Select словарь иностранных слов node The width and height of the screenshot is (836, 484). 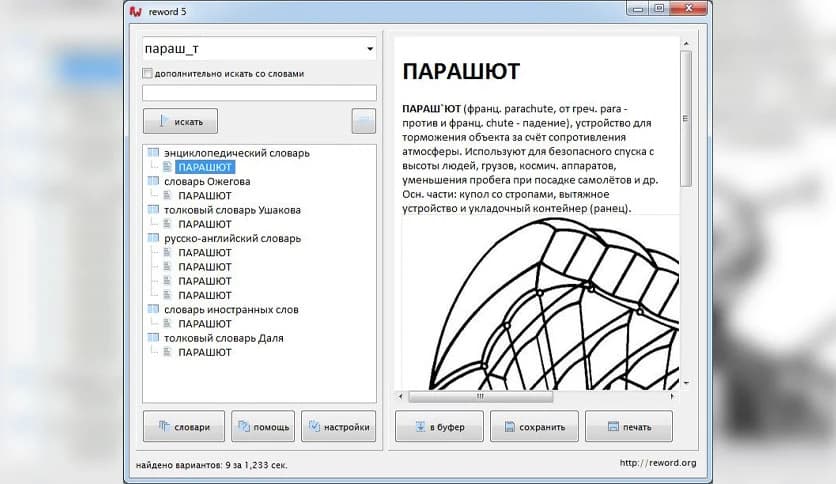(x=231, y=310)
